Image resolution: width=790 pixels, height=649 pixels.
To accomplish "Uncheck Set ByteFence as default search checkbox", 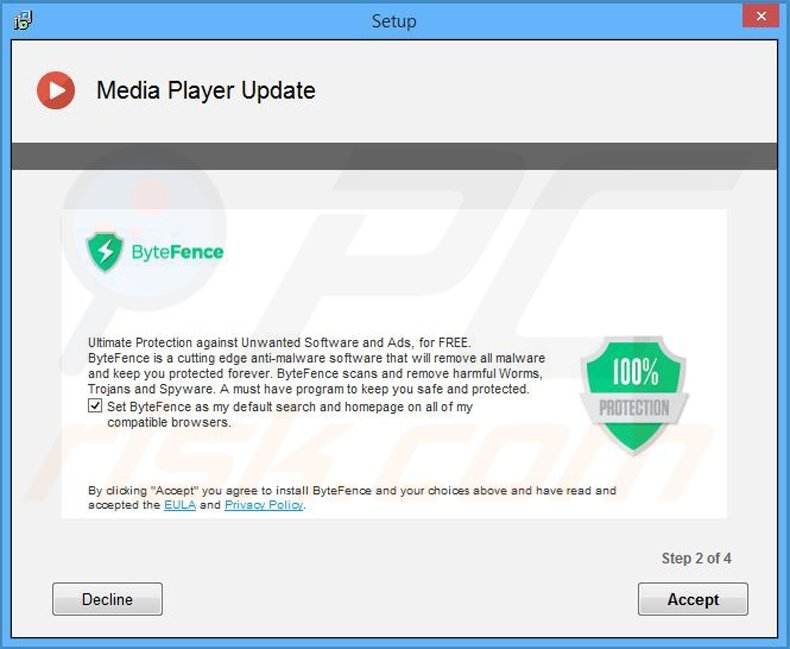I will (95, 406).
